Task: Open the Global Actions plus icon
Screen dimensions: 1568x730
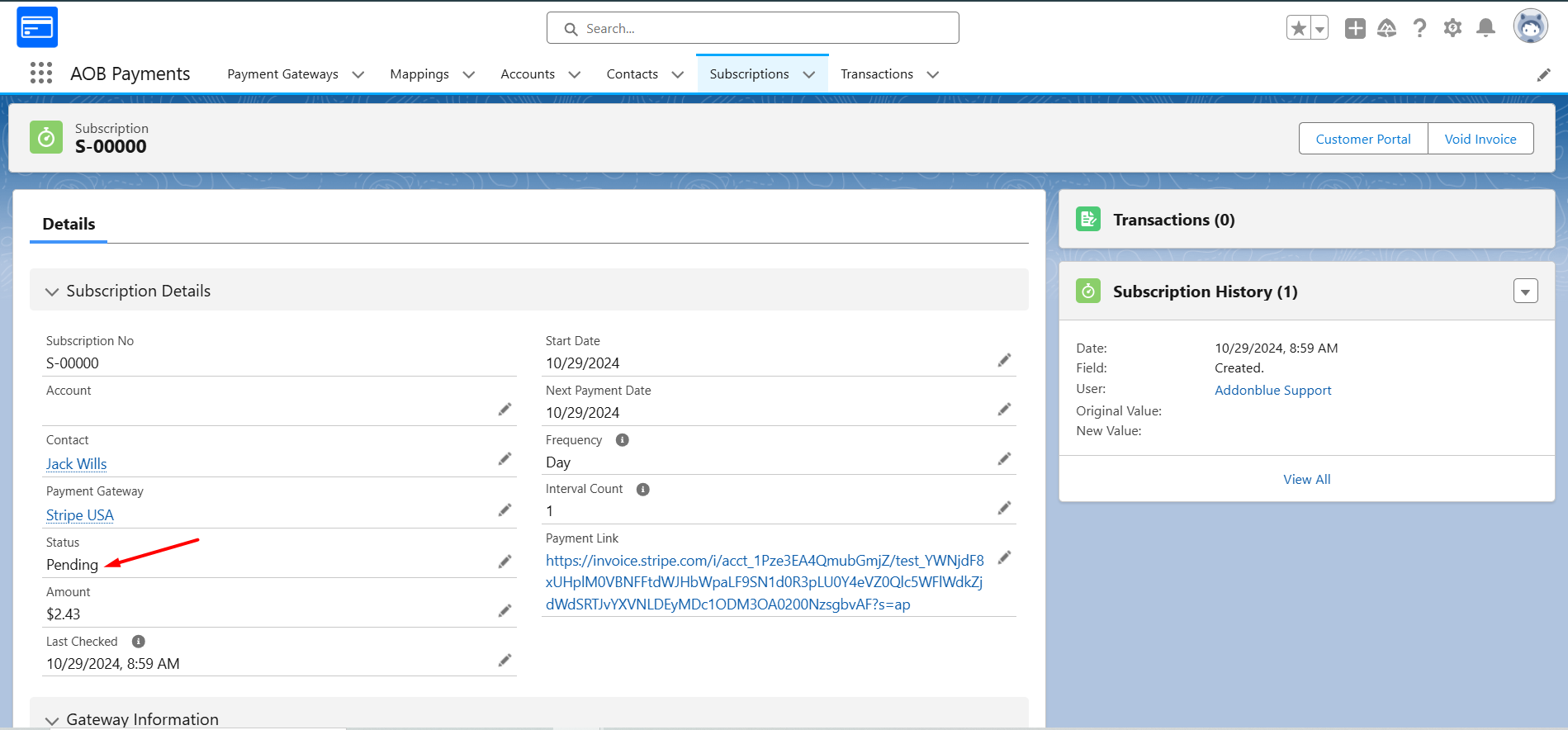Action: [1355, 28]
